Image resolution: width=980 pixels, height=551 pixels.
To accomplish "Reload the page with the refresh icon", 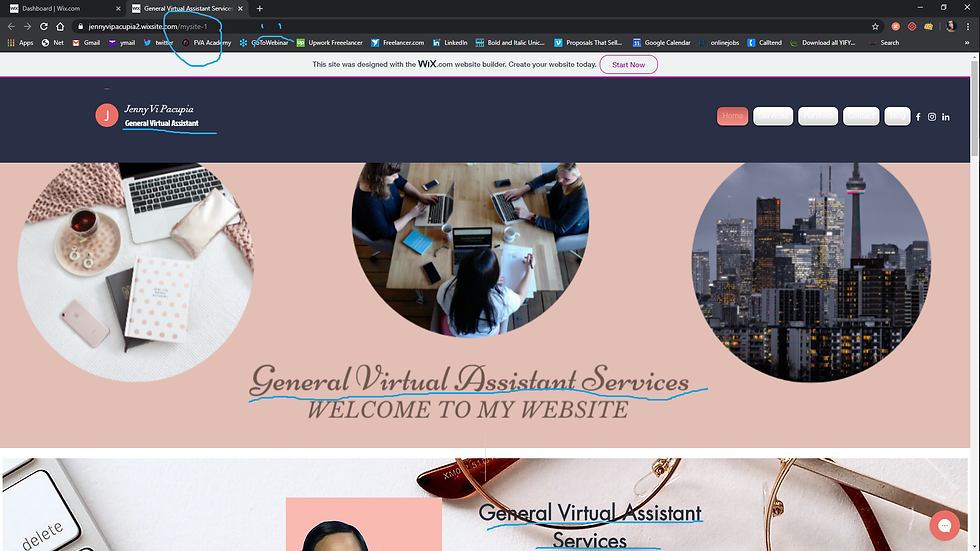I will [44, 26].
